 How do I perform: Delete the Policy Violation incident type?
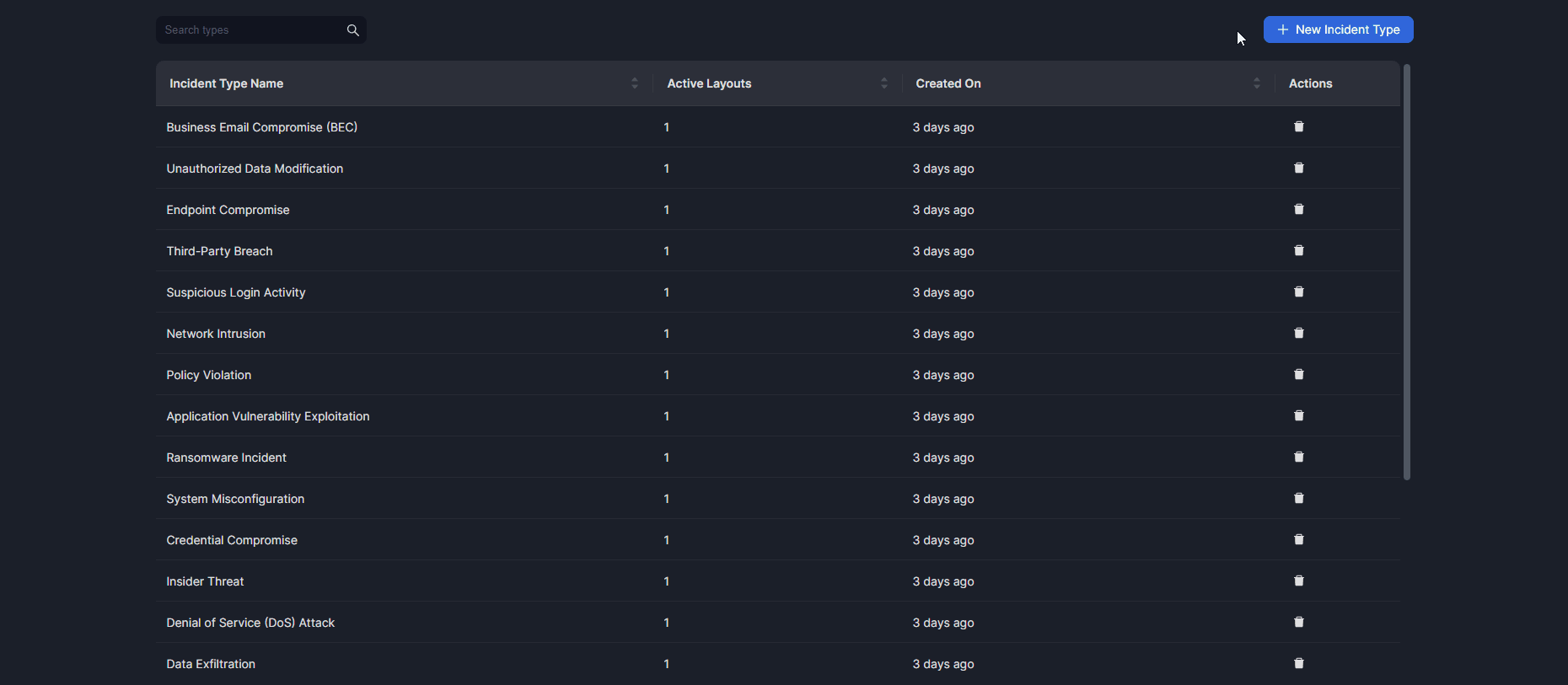pos(1298,375)
